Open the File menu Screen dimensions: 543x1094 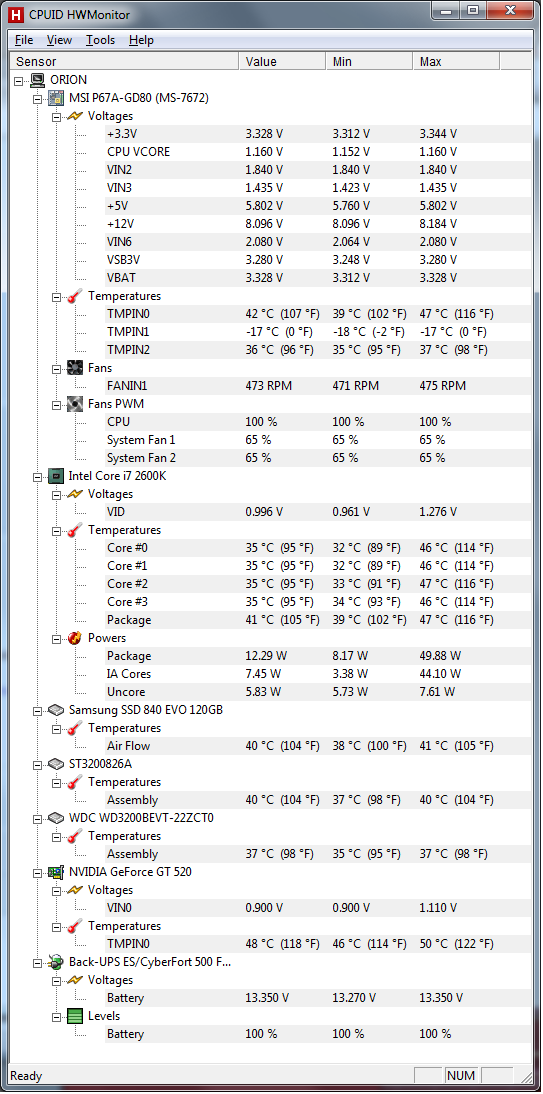(x=24, y=40)
